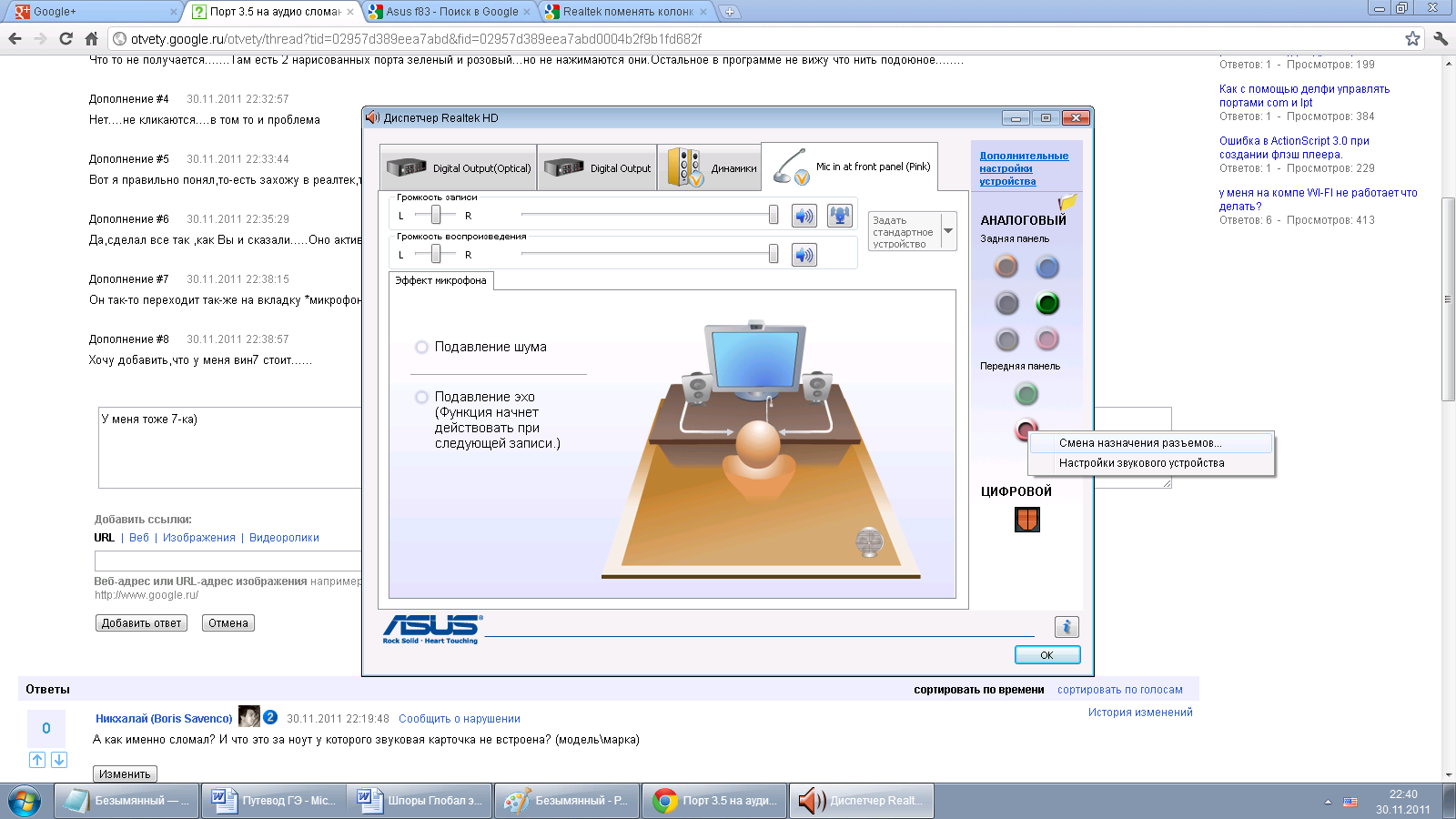Open the Изображения link type

click(x=199, y=538)
